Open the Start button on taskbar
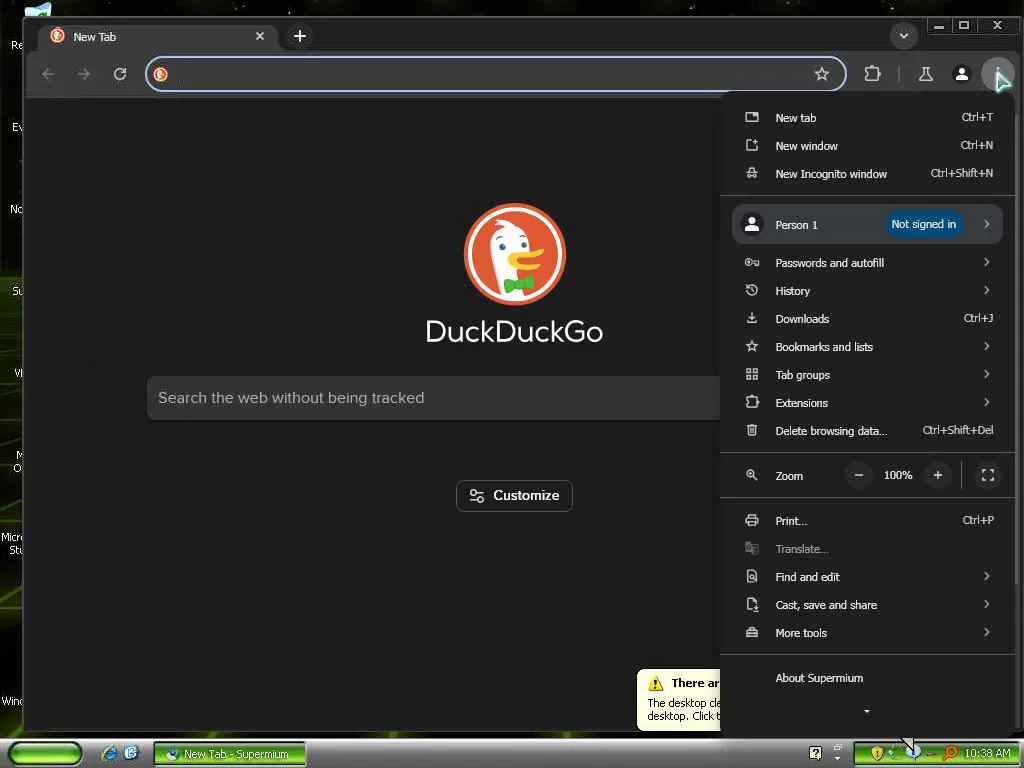This screenshot has height=768, width=1024. tap(45, 754)
